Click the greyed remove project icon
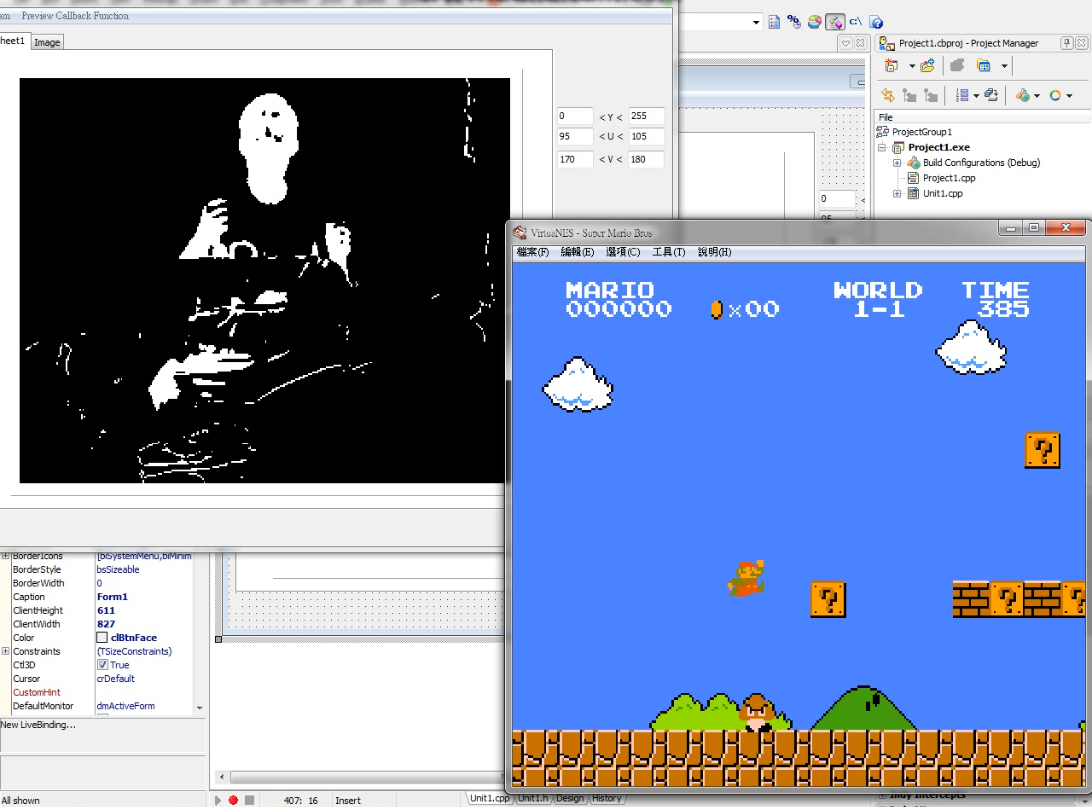Viewport: 1092px width, 807px height. click(957, 65)
